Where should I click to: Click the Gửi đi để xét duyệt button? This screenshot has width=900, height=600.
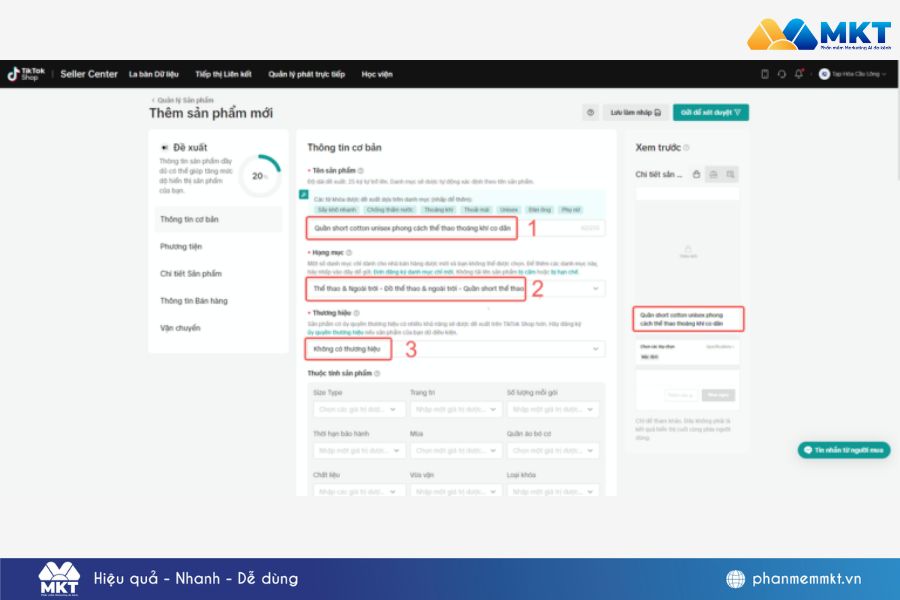(711, 113)
